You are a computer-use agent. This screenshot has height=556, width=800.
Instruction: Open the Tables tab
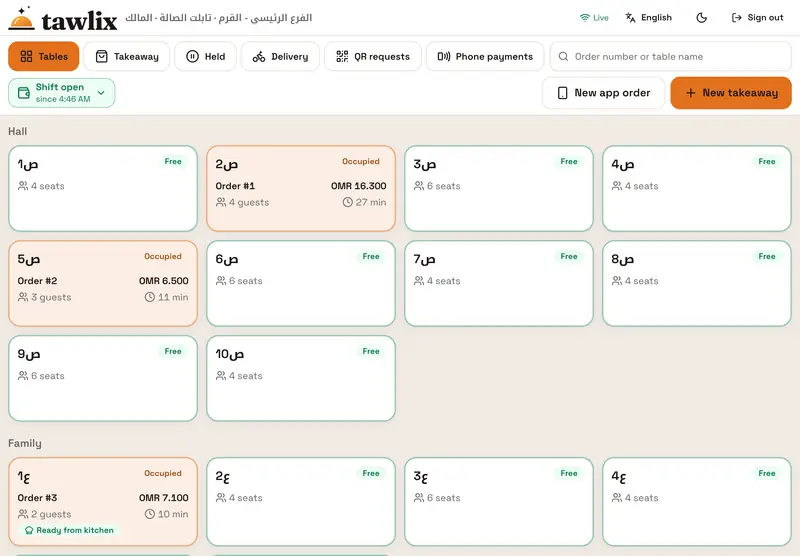(x=43, y=56)
